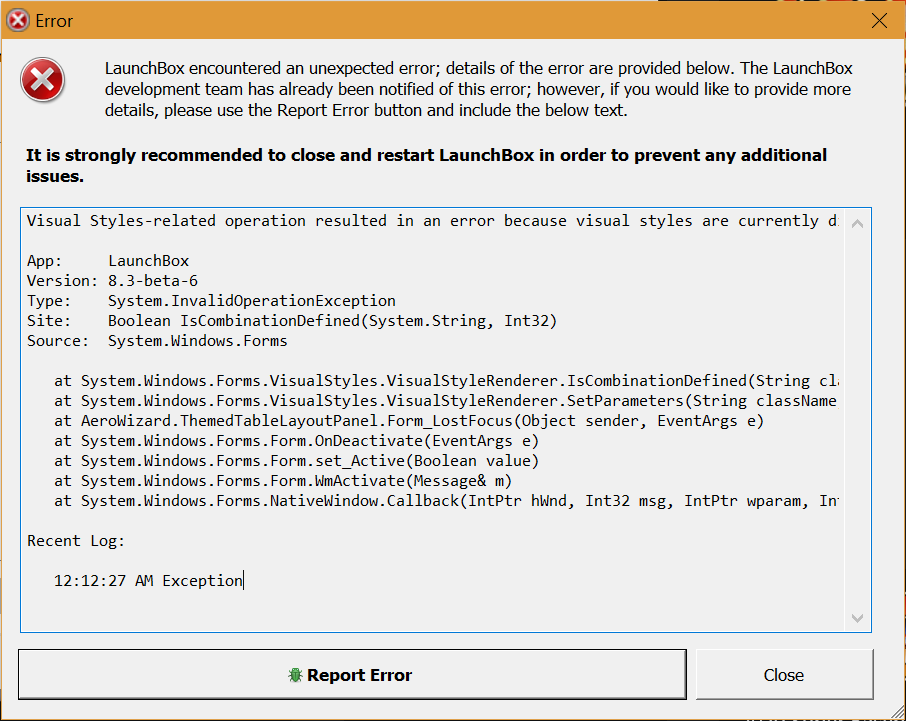
Task: Click the '12:12:27 AM Exception' log entry
Action: pyautogui.click(x=148, y=581)
